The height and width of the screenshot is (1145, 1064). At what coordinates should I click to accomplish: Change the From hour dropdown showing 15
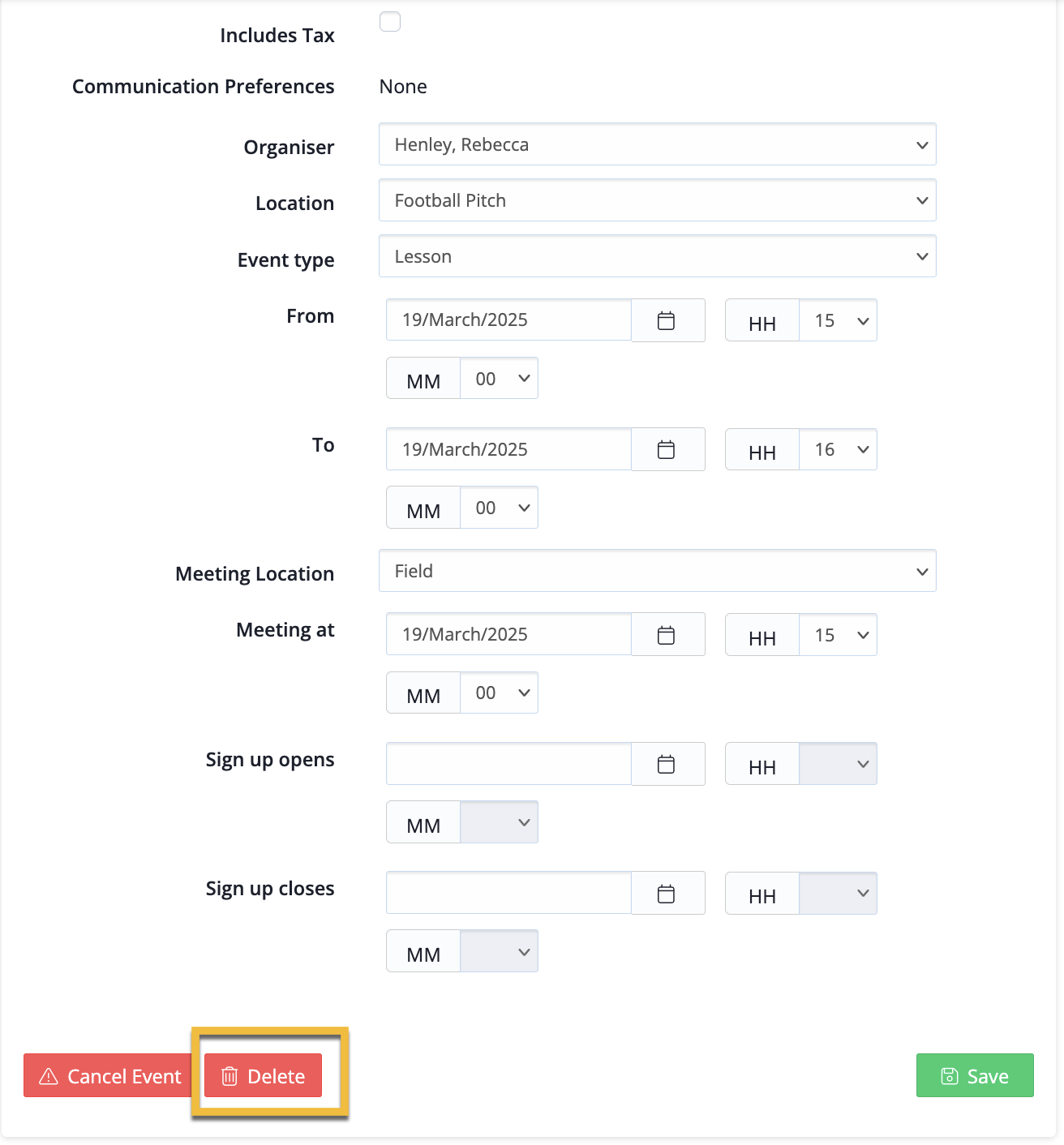838,320
